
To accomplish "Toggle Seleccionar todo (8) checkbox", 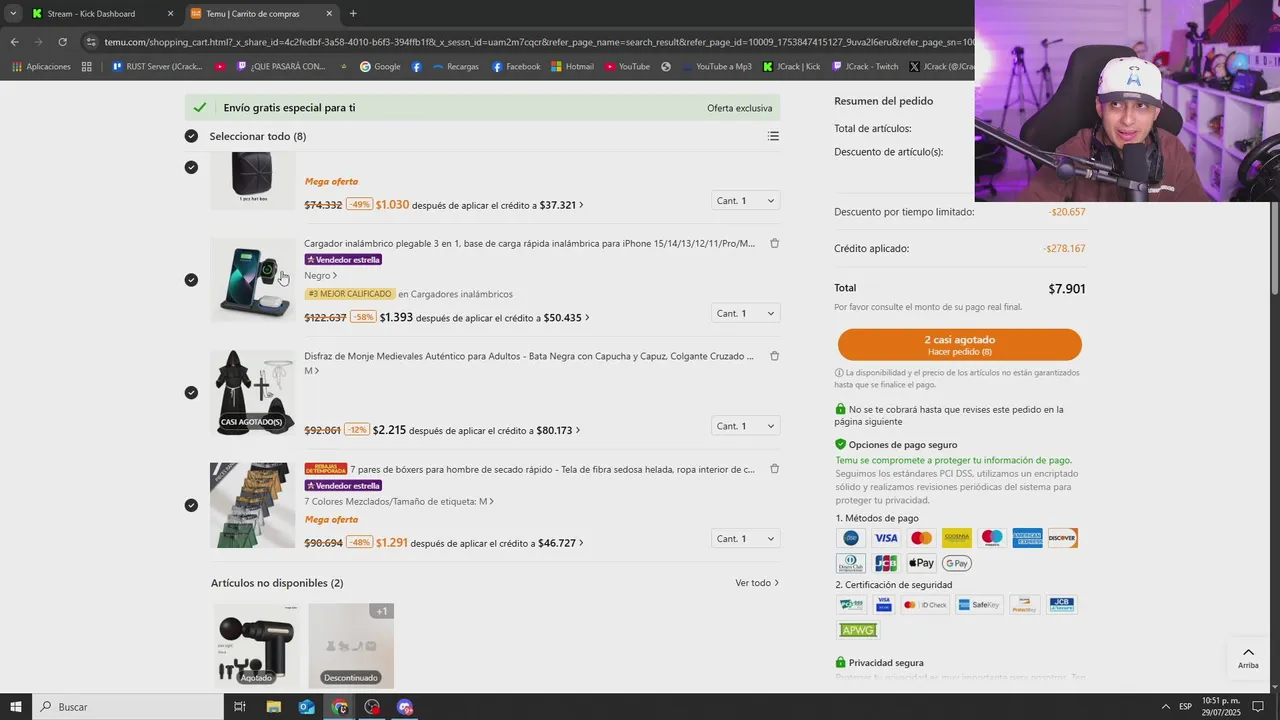I will click(x=191, y=136).
